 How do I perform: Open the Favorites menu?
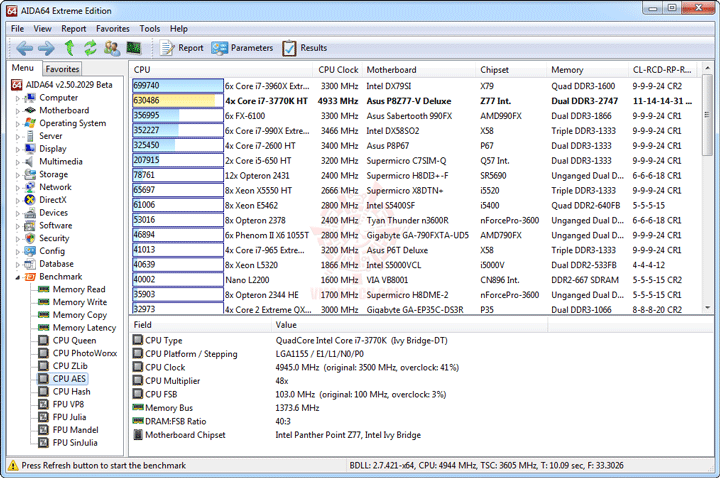112,28
